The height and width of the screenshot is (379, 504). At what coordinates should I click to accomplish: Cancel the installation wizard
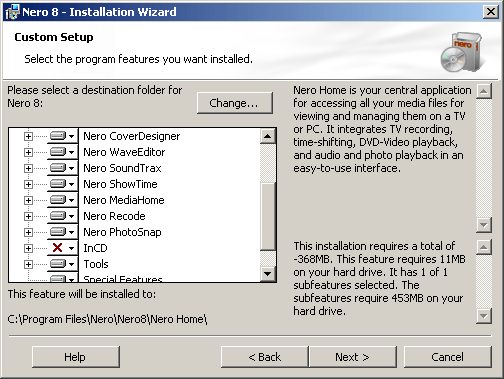coord(448,357)
